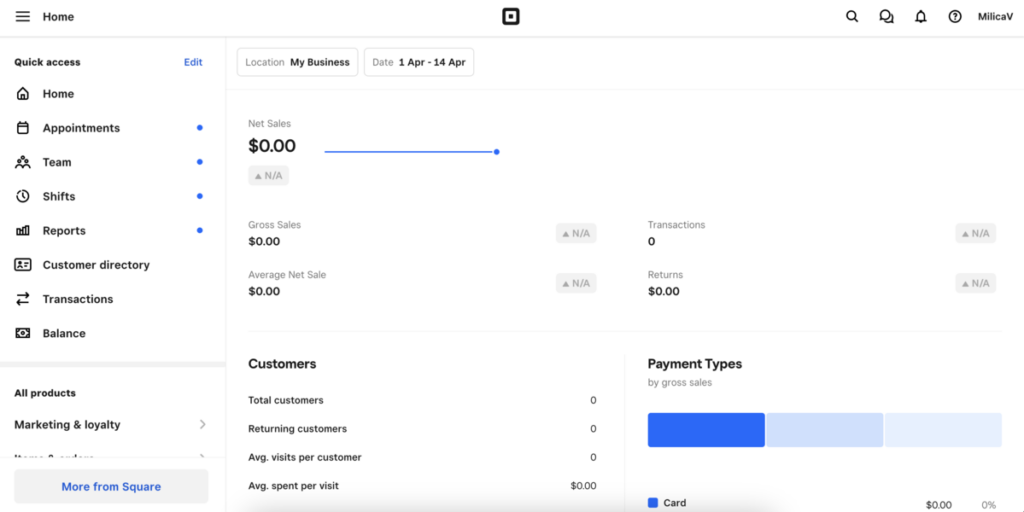Open the search magnifier icon
Viewport: 1024px width, 512px height.
(x=852, y=17)
